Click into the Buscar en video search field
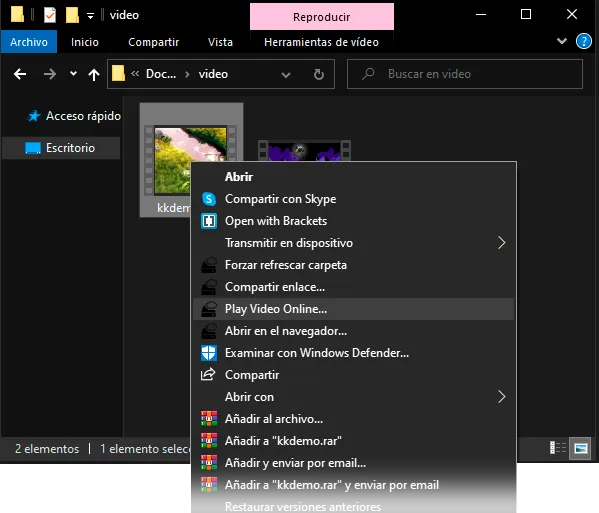This screenshot has width=599, height=513. 465,74
